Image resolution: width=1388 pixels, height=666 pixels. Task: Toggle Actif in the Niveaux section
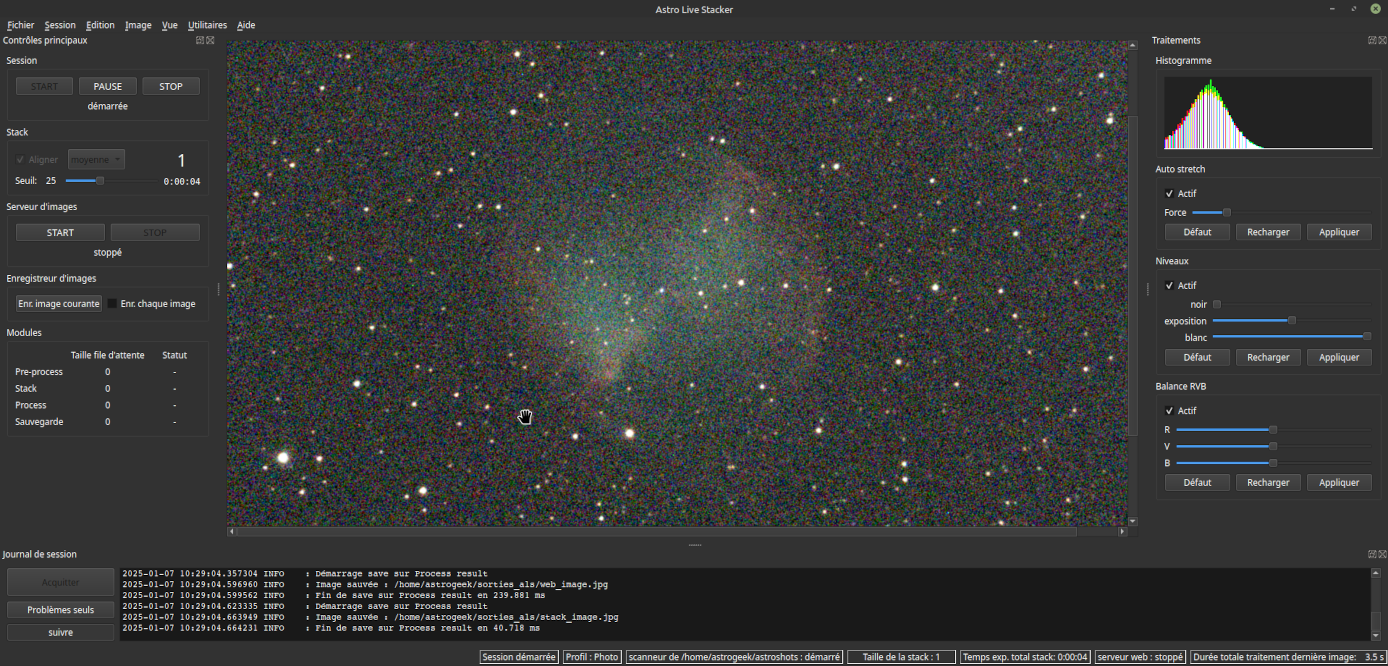[x=1169, y=285]
